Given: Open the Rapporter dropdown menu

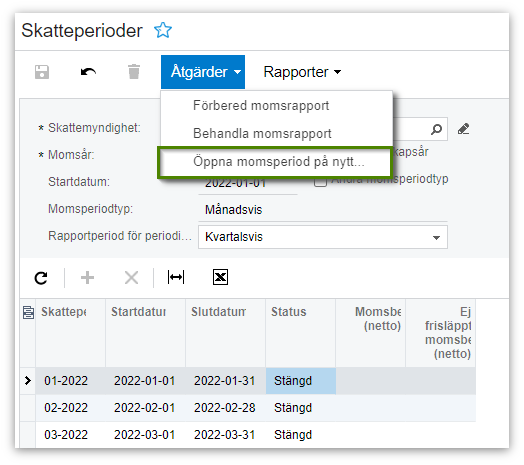Looking at the screenshot, I should [302, 72].
